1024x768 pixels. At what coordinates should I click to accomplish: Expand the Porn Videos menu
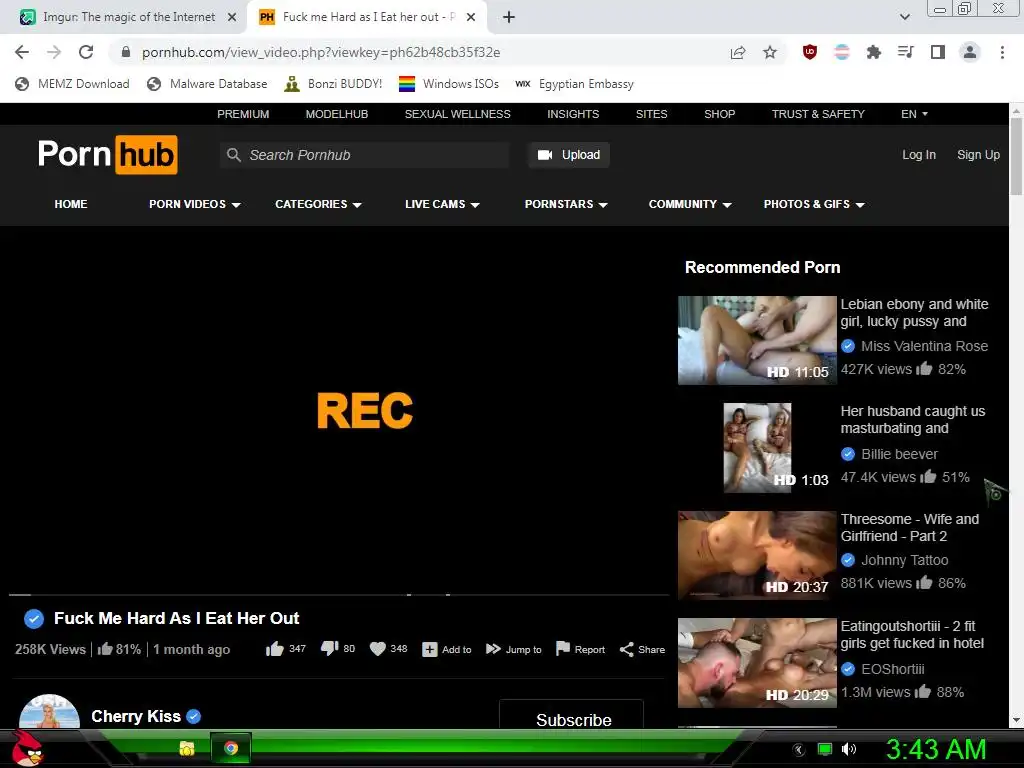click(x=195, y=204)
